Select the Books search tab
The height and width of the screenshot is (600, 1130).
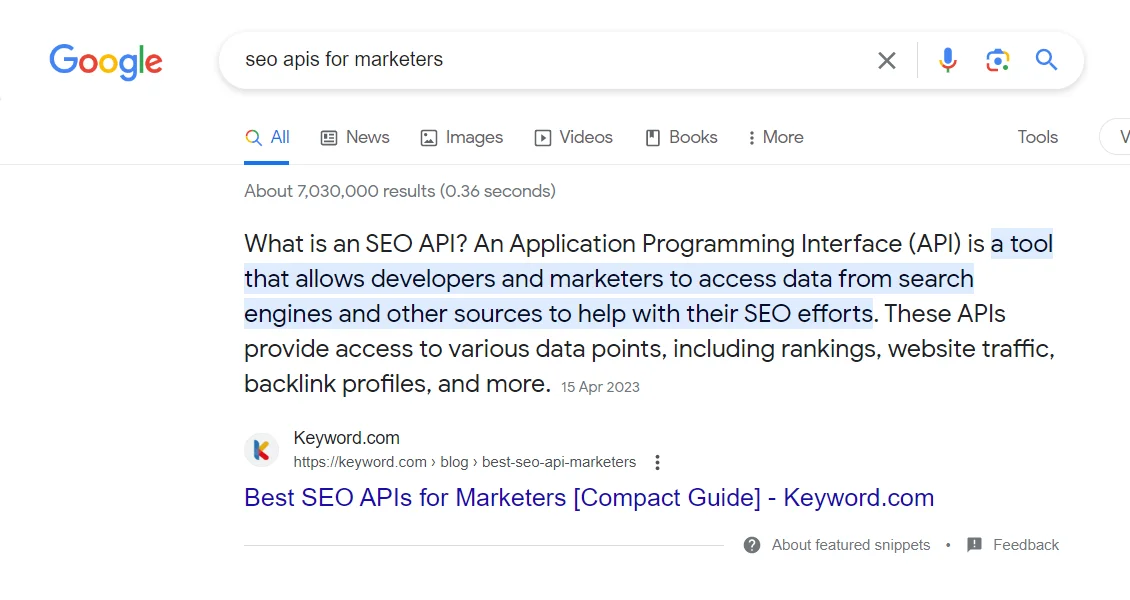pos(680,137)
